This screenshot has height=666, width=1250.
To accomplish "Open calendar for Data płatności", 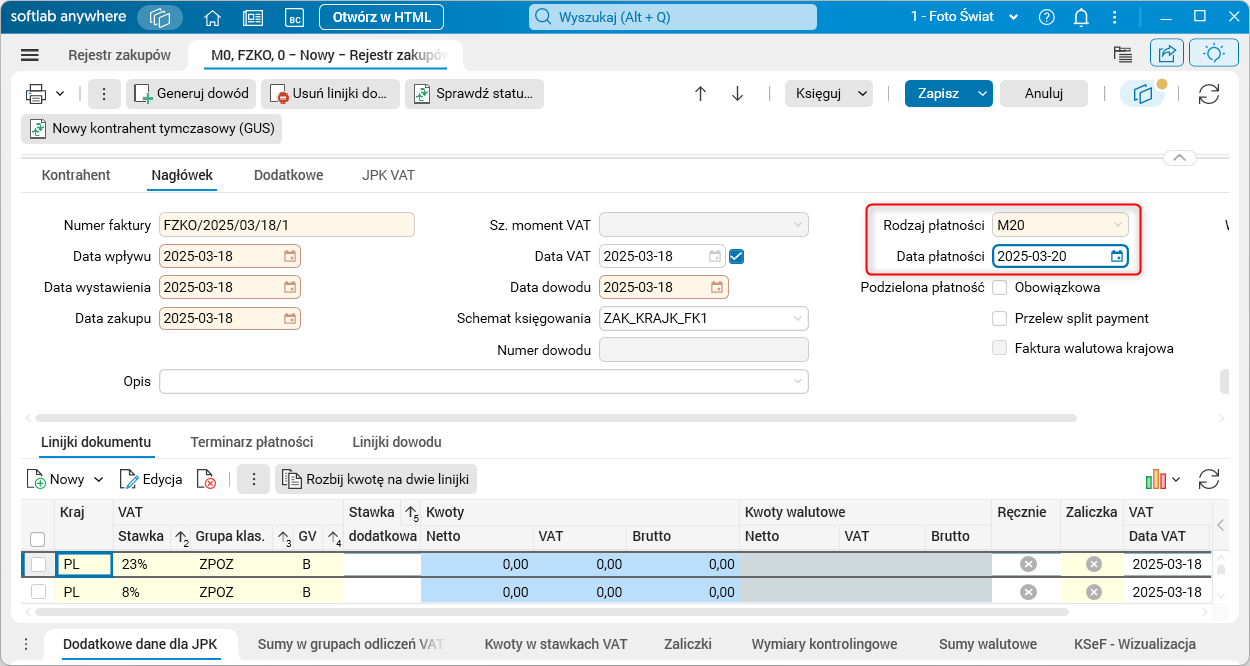I will tap(1117, 256).
